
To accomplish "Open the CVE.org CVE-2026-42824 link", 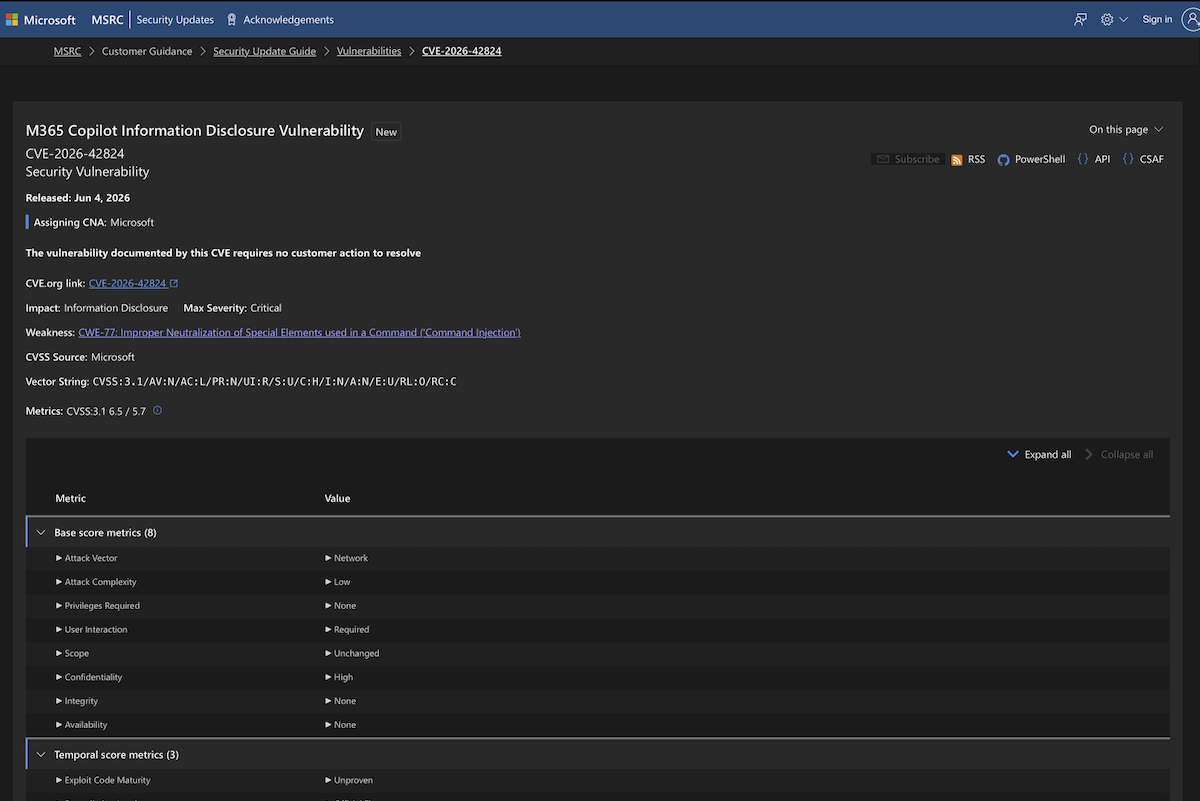I will tap(127, 283).
